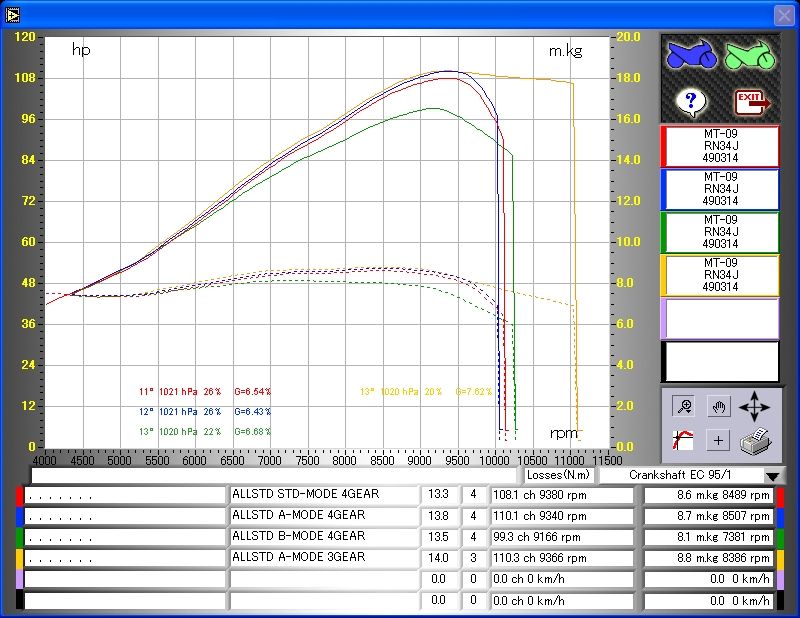The height and width of the screenshot is (618, 800).
Task: Click the G=7.62% yellow annotation on chart
Action: (x=473, y=392)
